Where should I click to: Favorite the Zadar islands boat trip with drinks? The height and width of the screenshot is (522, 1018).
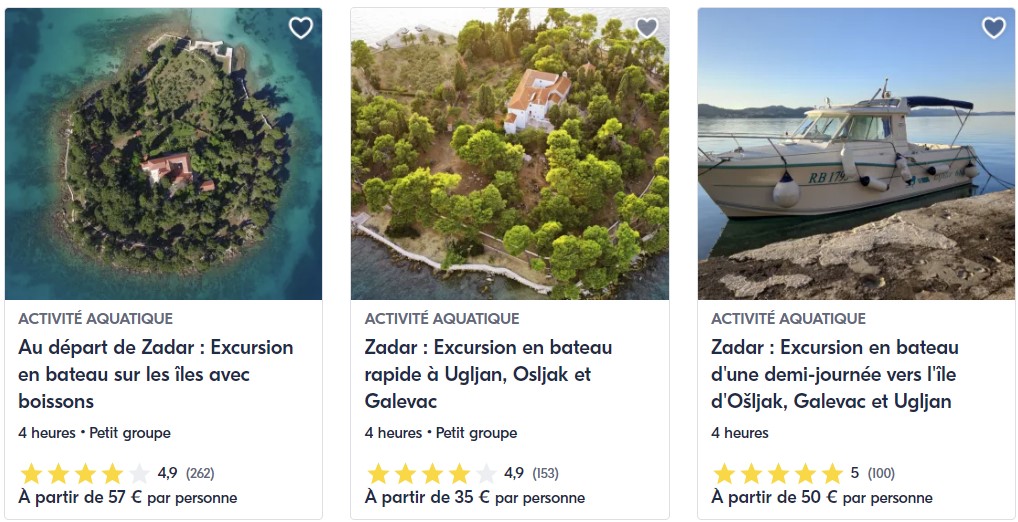(x=301, y=28)
